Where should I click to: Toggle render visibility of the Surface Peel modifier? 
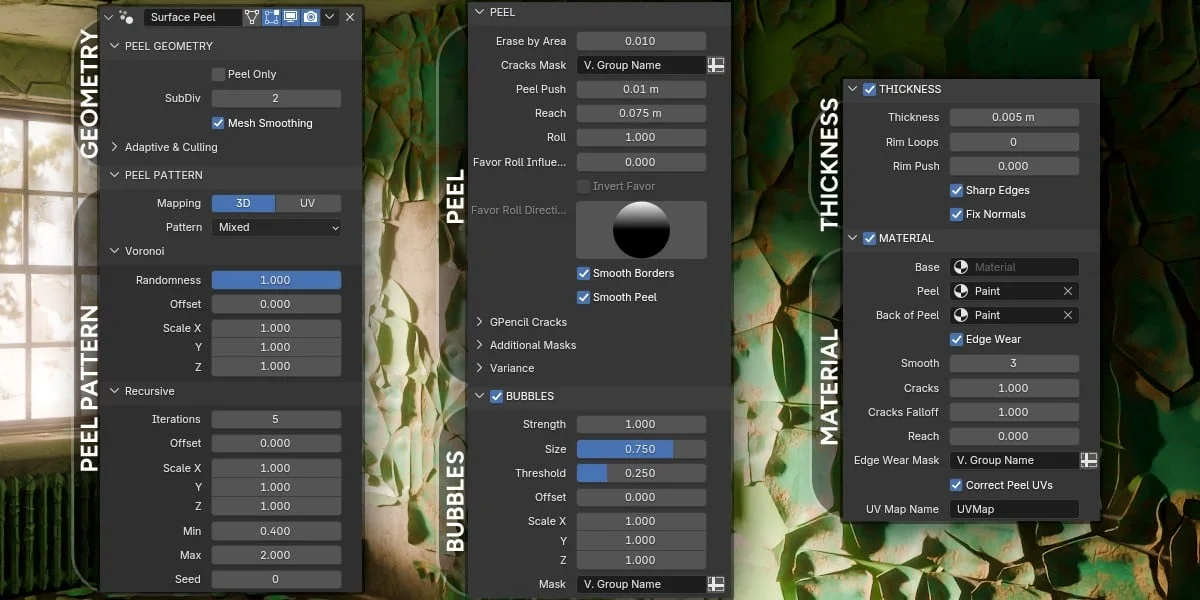[309, 17]
